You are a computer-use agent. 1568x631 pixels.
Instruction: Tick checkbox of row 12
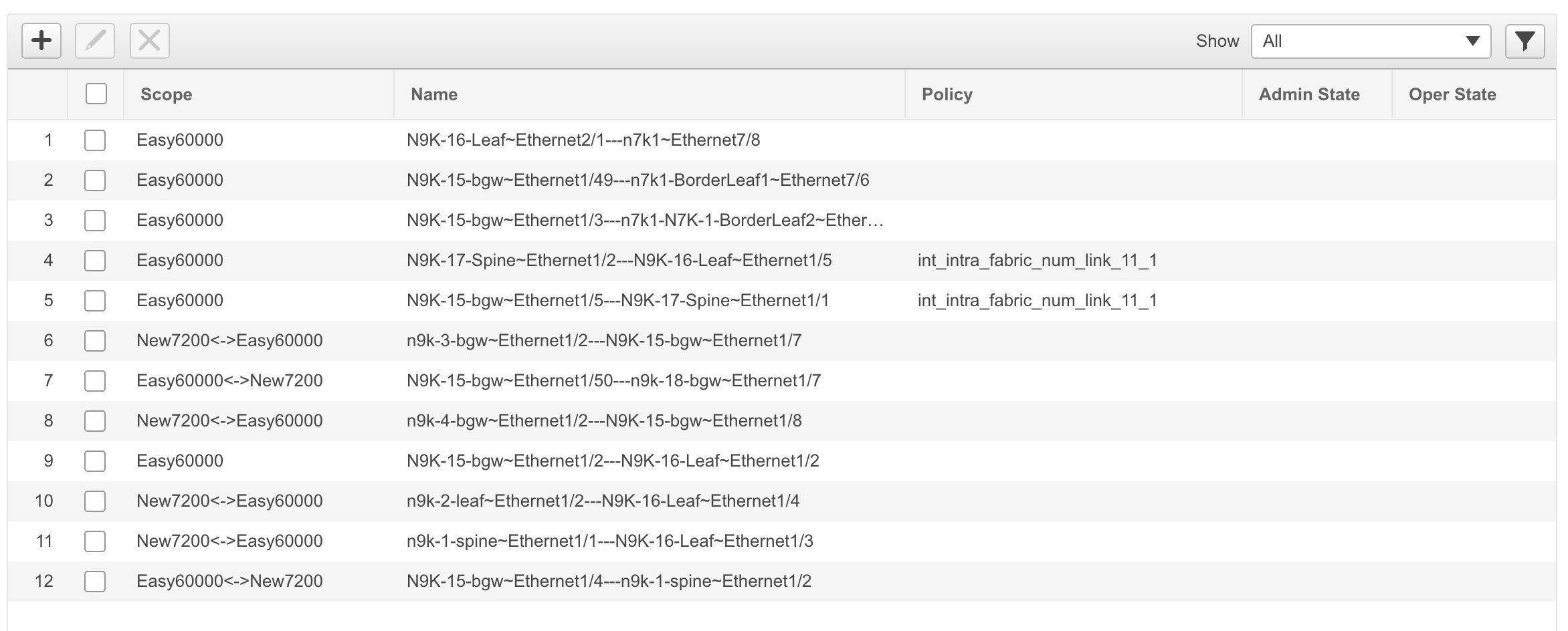click(95, 582)
